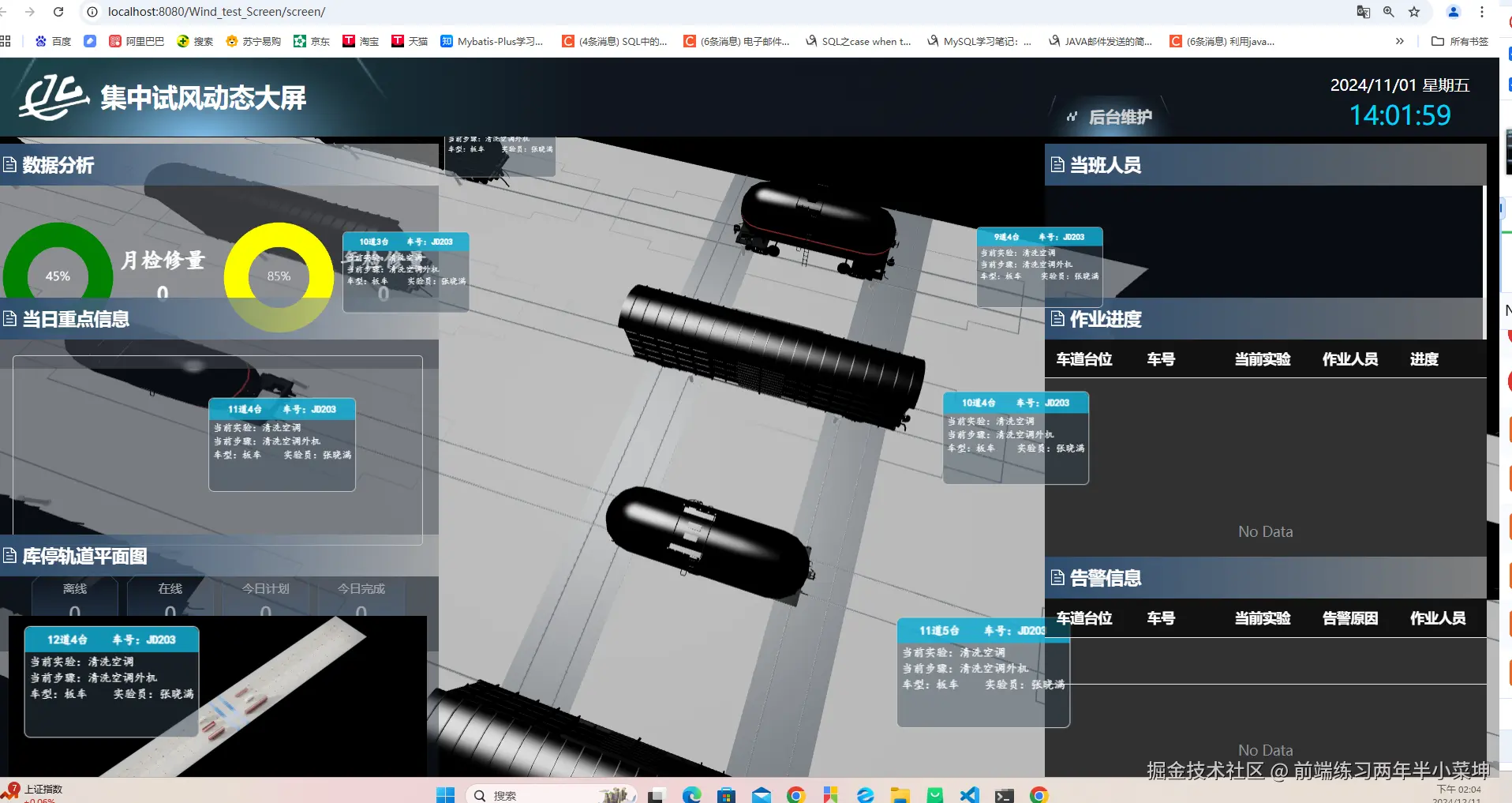This screenshot has width=1512, height=803.
Task: Open the browser apps grid icon
Action: [x=6, y=41]
